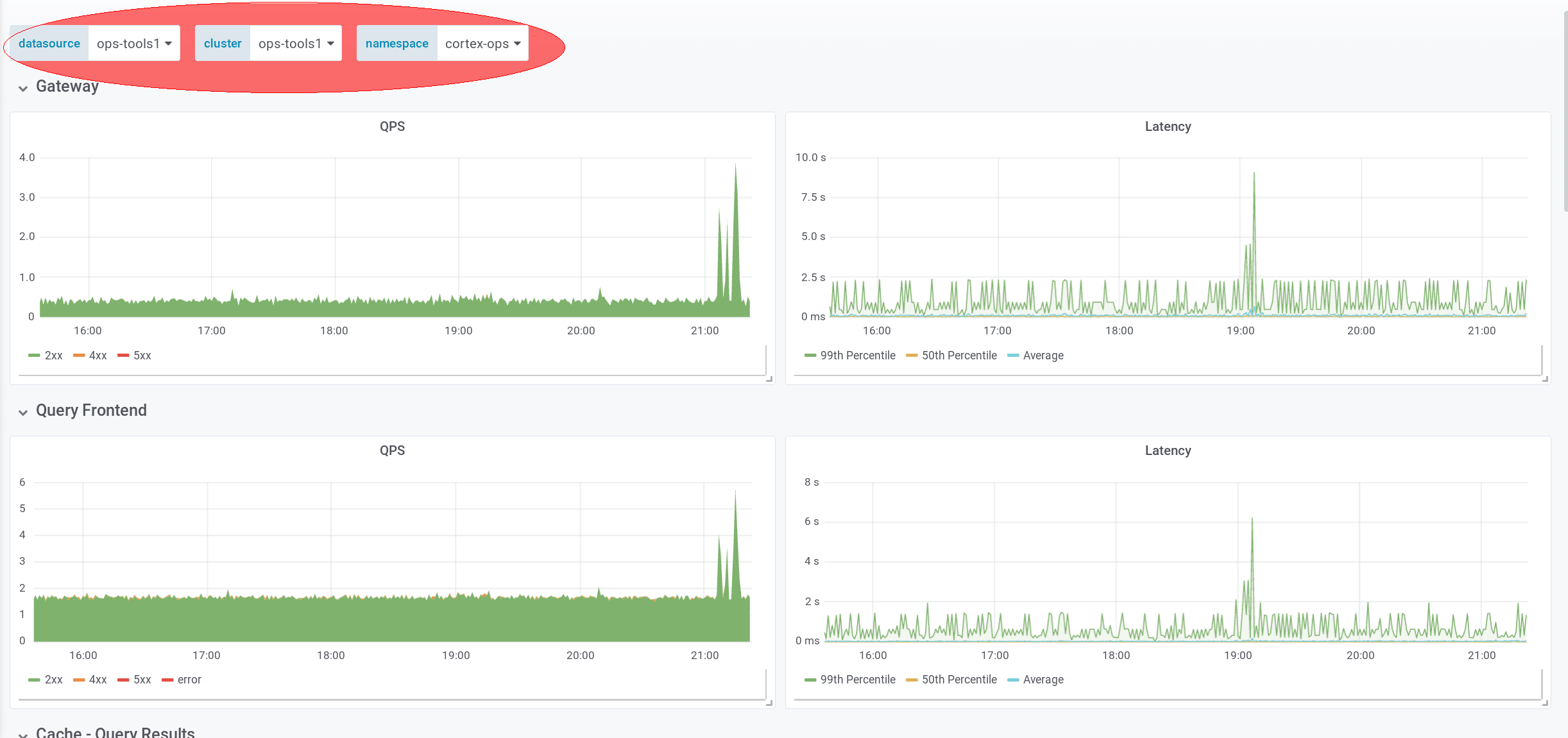
Task: Open the Query Frontend Latency panel title menu
Action: pyautogui.click(x=1168, y=451)
